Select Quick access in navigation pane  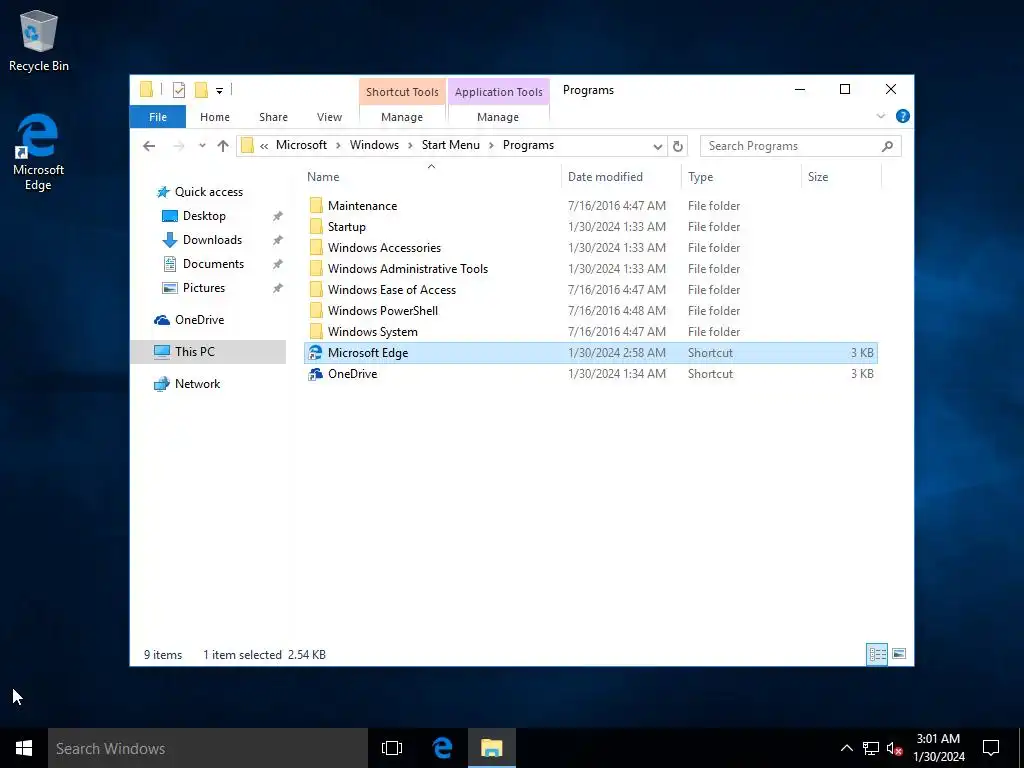click(x=209, y=192)
